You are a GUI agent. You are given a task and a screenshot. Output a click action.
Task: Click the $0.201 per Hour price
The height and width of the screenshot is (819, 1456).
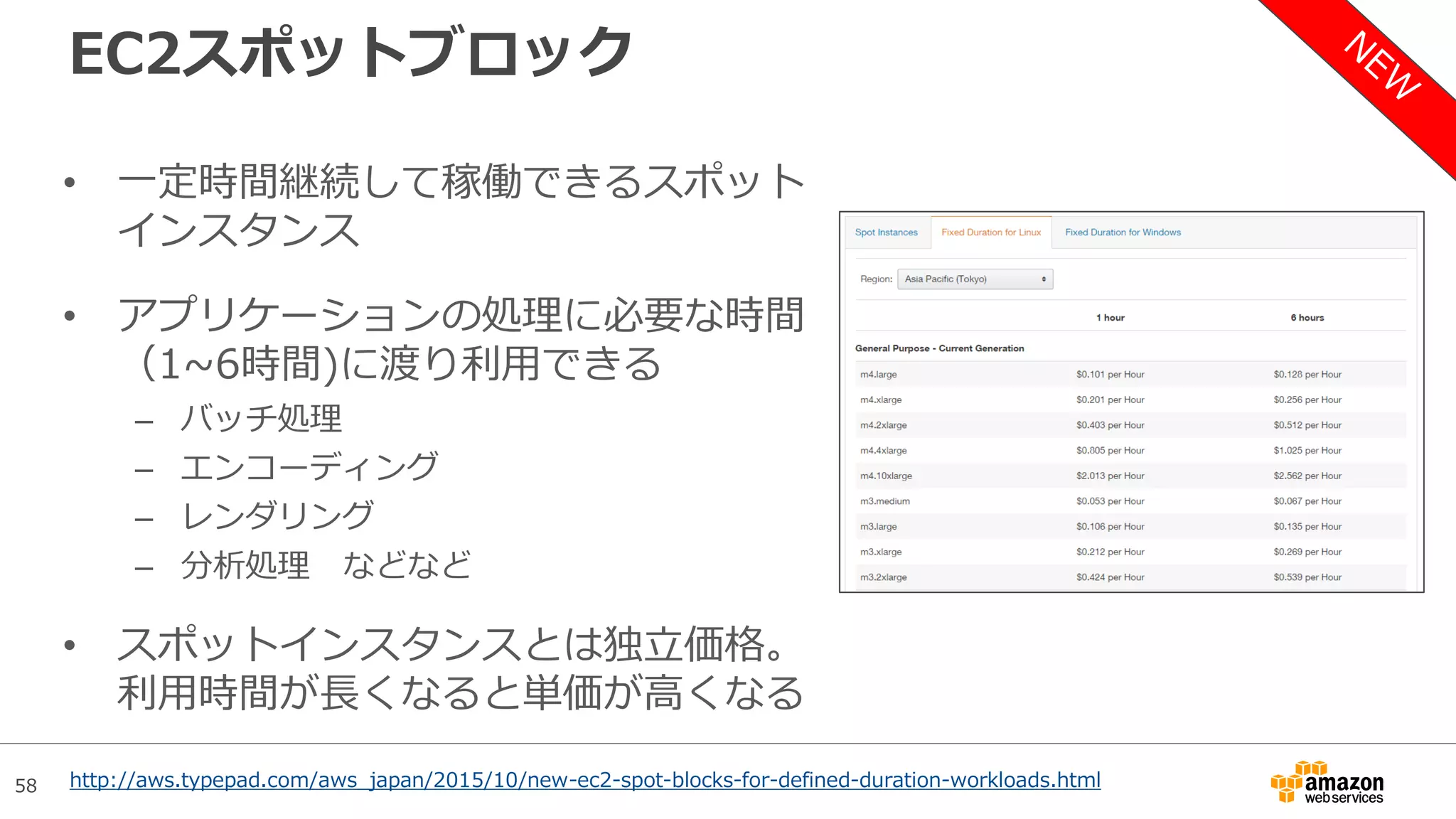(x=1110, y=400)
